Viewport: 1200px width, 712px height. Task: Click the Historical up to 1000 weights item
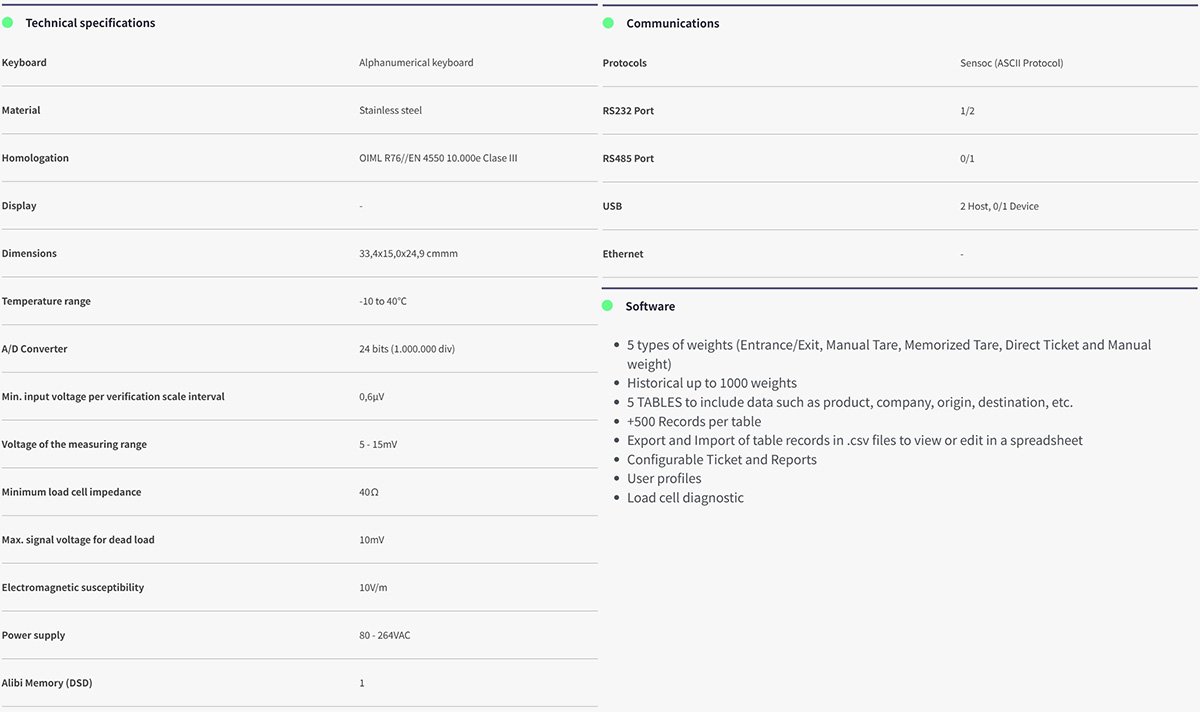pos(711,383)
